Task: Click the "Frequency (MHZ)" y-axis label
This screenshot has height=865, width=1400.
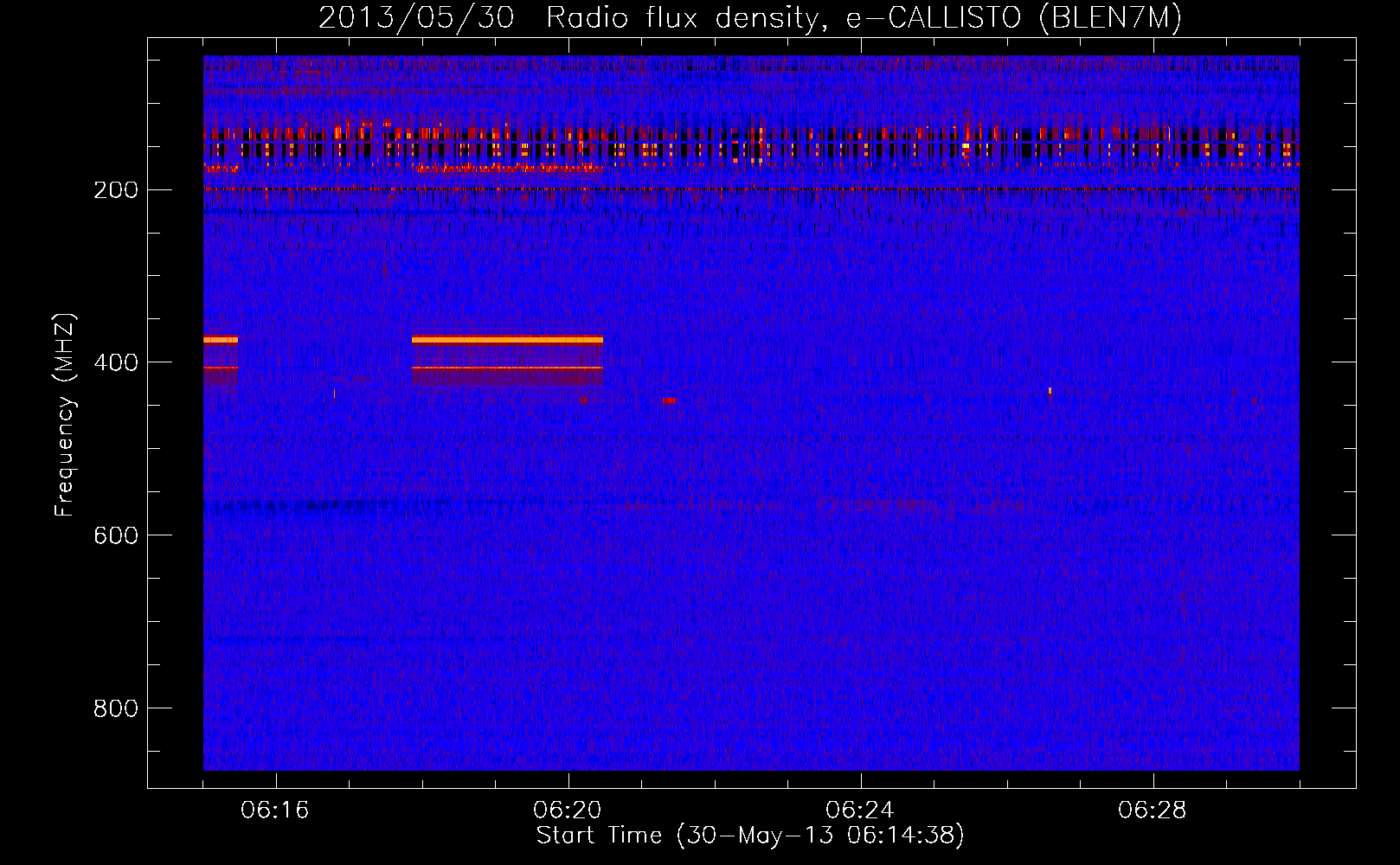Action: coord(65,414)
